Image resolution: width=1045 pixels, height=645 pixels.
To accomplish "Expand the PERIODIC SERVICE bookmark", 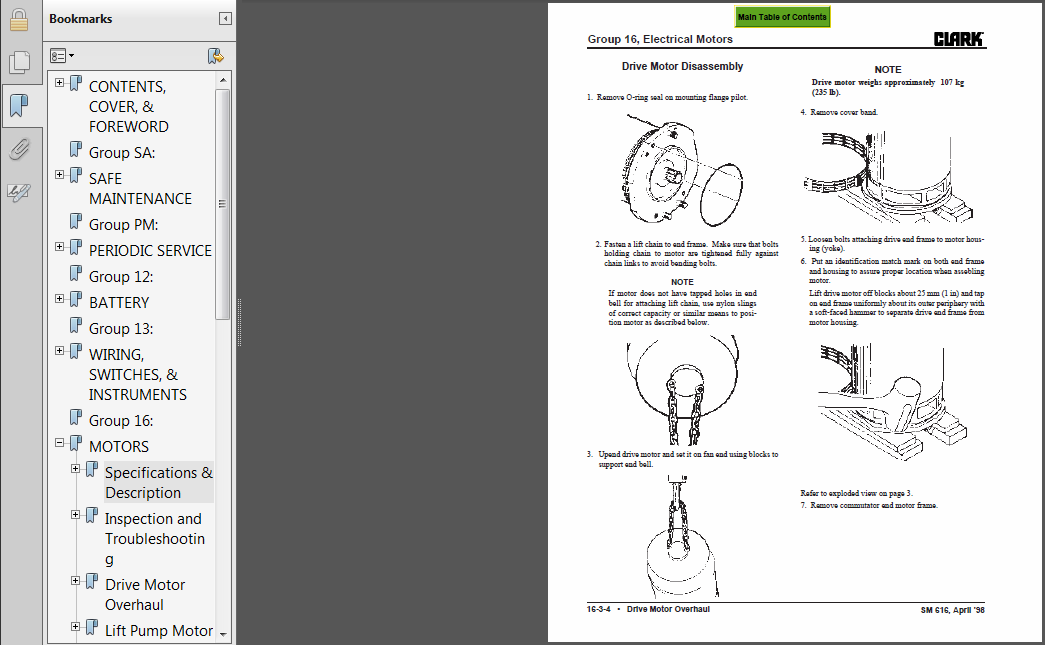I will pyautogui.click(x=59, y=247).
